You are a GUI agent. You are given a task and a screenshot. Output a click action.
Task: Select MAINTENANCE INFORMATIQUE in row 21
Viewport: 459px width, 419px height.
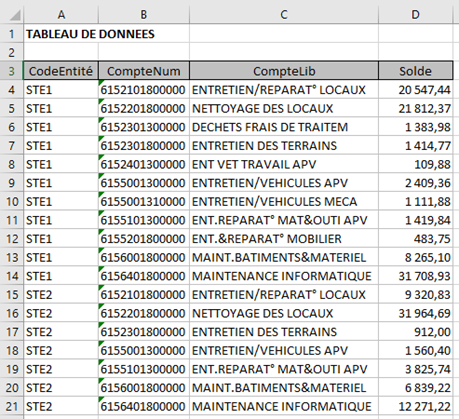[284, 406]
